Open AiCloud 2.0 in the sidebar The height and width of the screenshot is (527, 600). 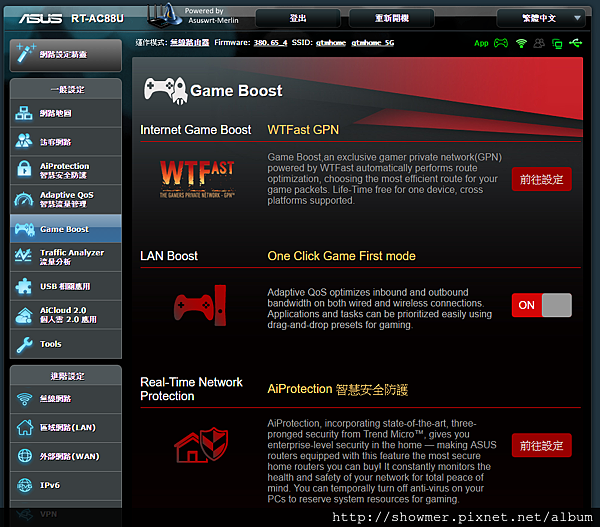tap(65, 315)
